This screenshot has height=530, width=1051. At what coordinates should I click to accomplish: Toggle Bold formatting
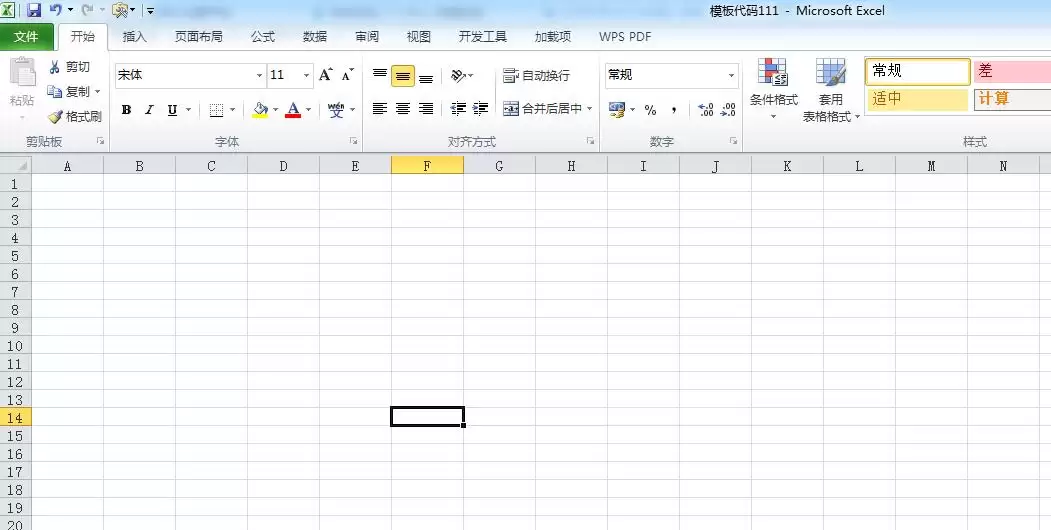click(x=126, y=110)
